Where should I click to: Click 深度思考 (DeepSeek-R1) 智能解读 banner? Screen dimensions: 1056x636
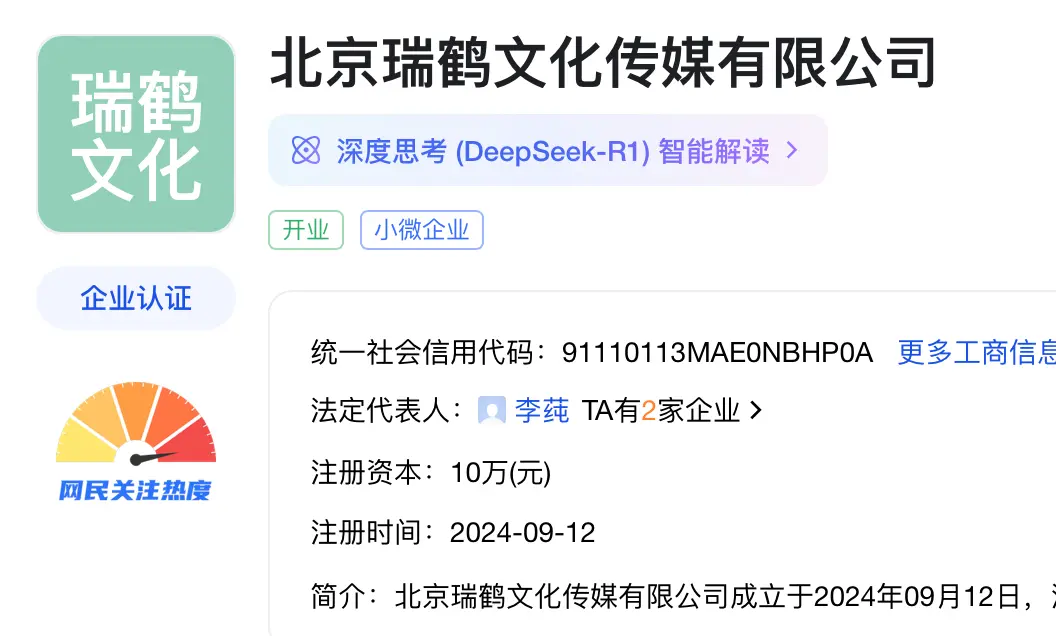[548, 150]
